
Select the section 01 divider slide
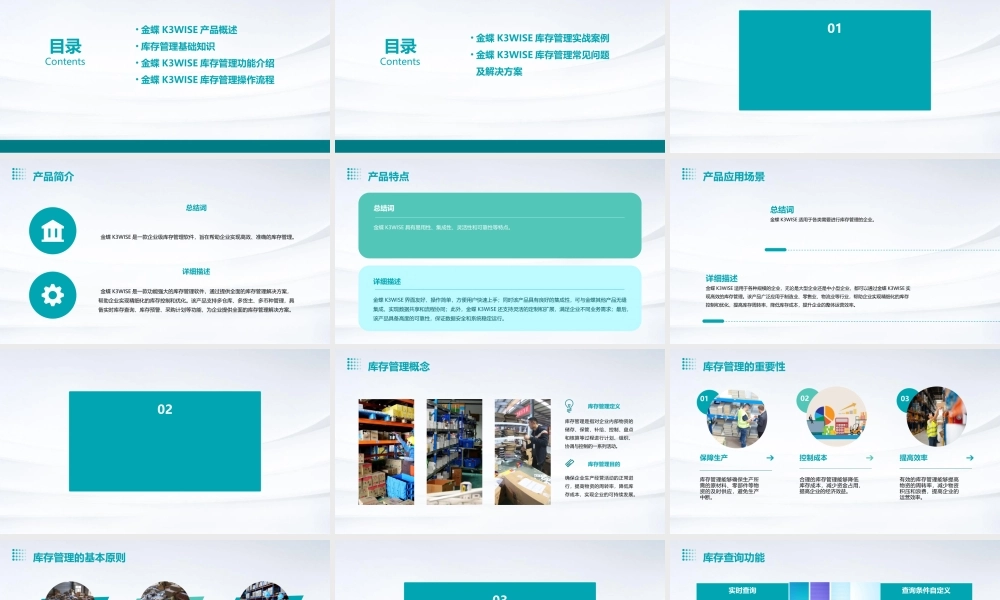[835, 76]
